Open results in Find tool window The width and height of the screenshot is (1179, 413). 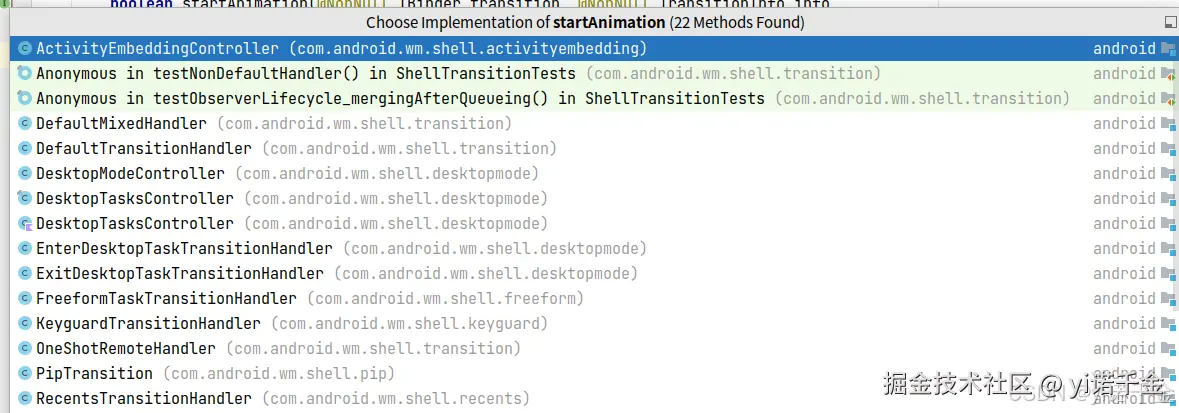[1170, 22]
